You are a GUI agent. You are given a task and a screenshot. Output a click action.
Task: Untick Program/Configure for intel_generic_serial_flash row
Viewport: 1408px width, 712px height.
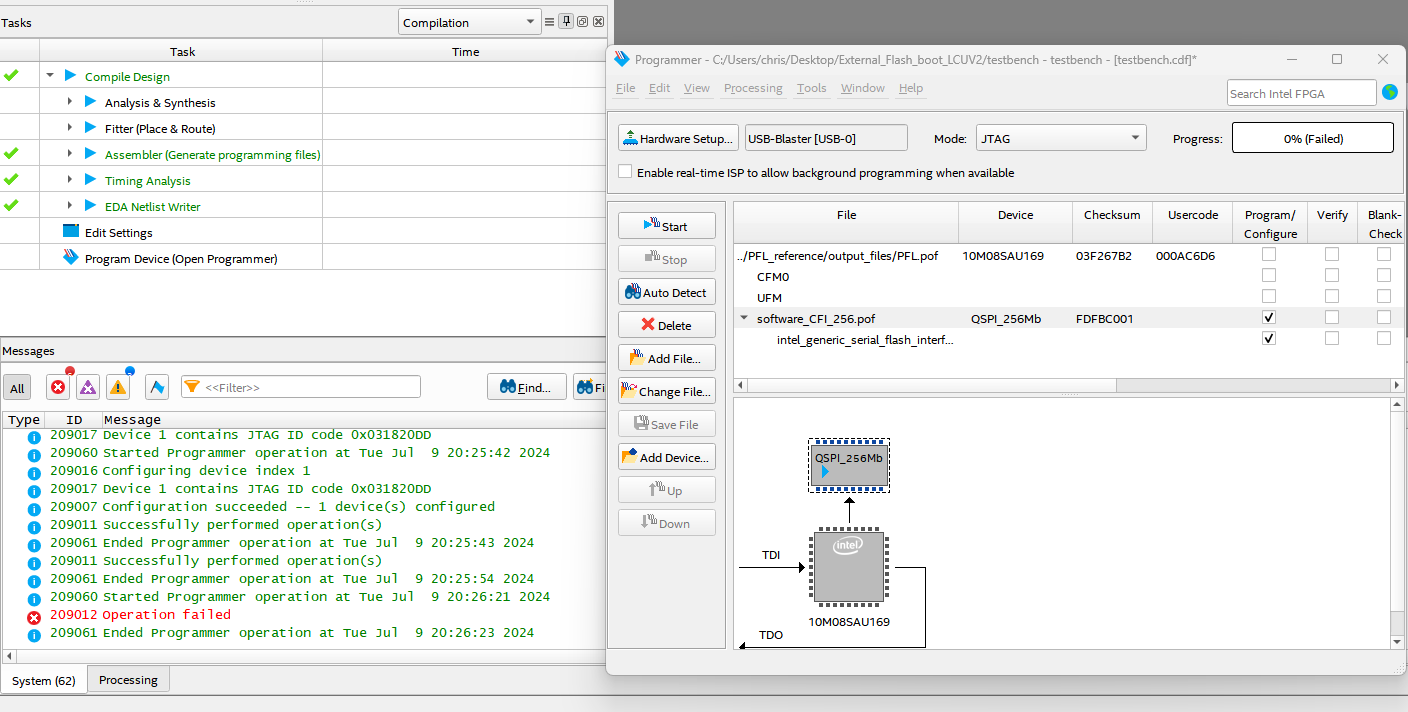[1269, 338]
